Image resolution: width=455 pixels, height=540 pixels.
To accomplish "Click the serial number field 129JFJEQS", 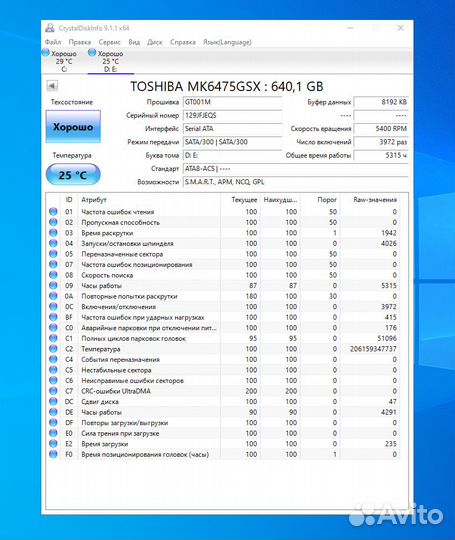I will pos(232,115).
